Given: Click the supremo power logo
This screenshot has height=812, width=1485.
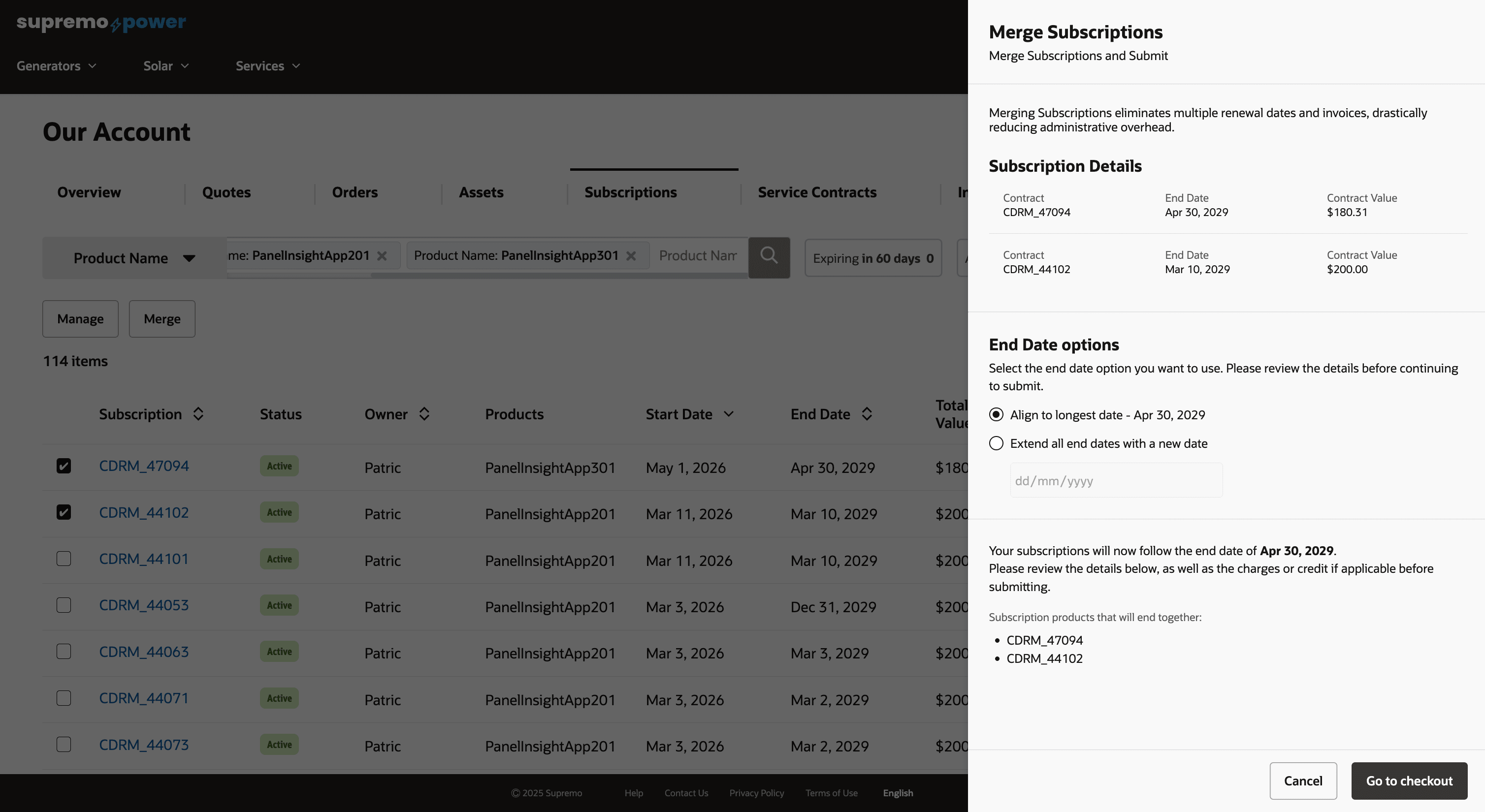Looking at the screenshot, I should [101, 23].
